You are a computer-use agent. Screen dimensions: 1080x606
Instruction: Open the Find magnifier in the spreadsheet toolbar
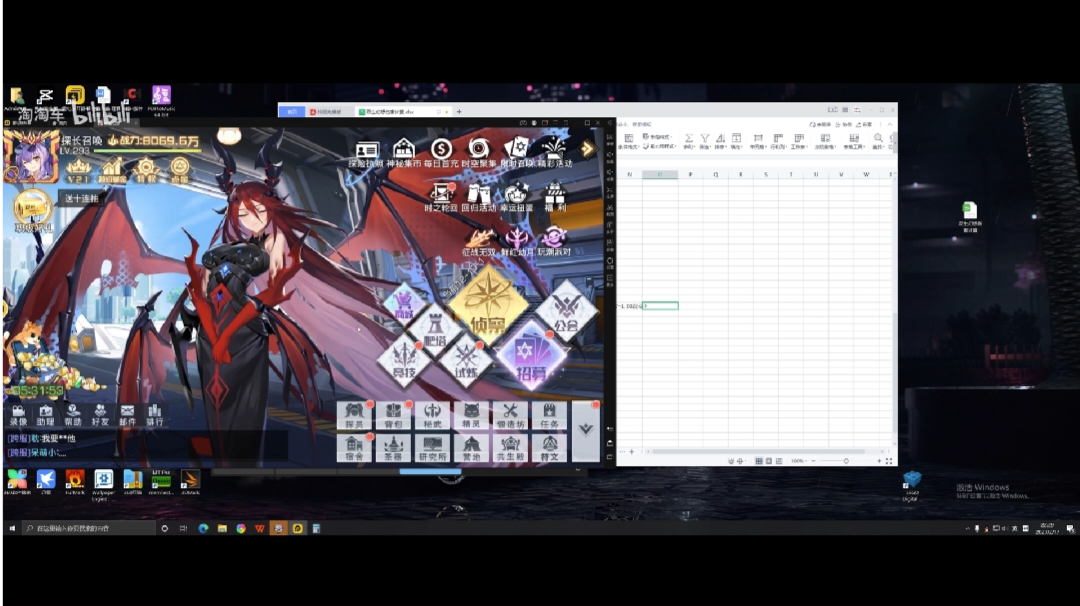878,141
